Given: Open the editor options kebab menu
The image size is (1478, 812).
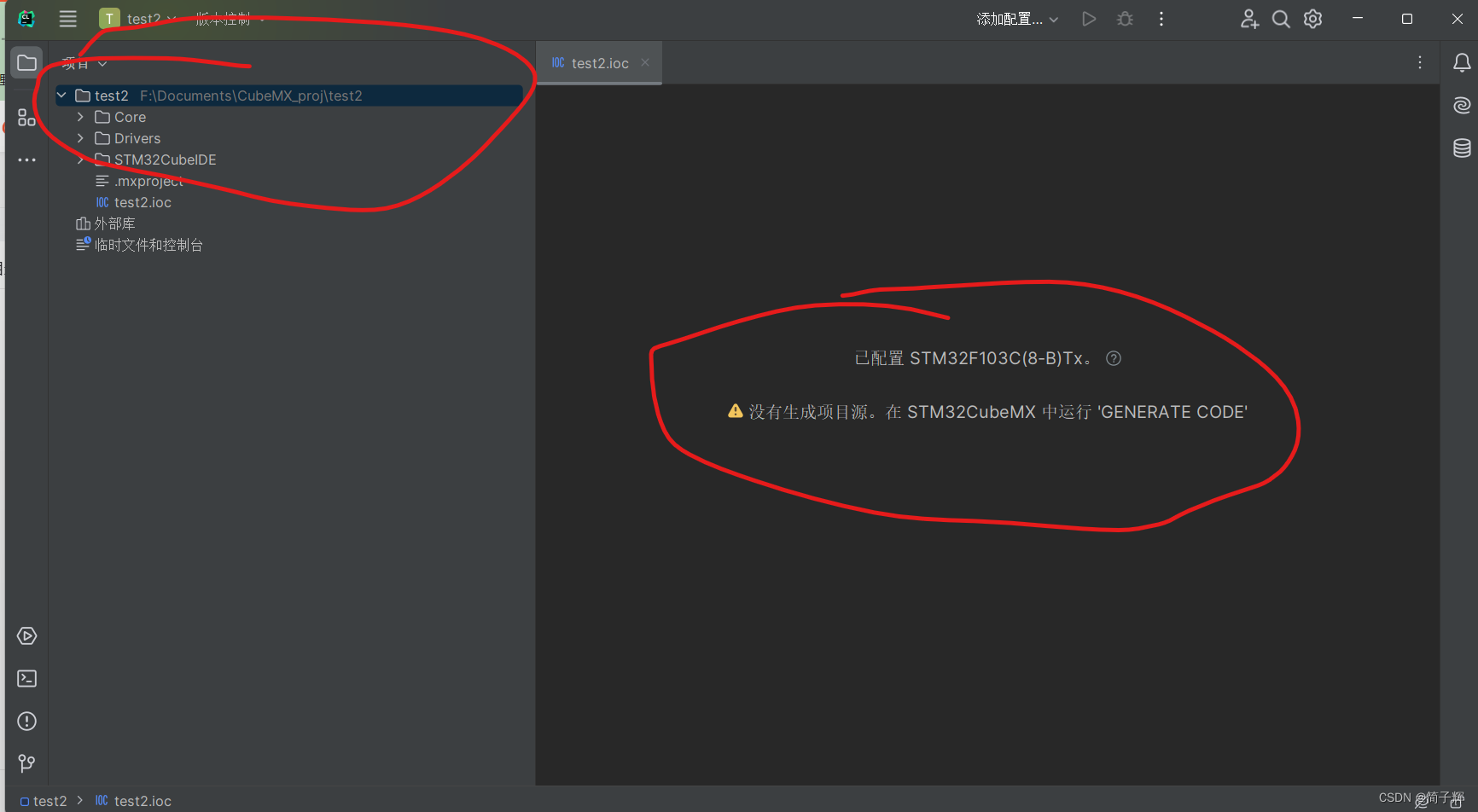Looking at the screenshot, I should [x=1420, y=62].
